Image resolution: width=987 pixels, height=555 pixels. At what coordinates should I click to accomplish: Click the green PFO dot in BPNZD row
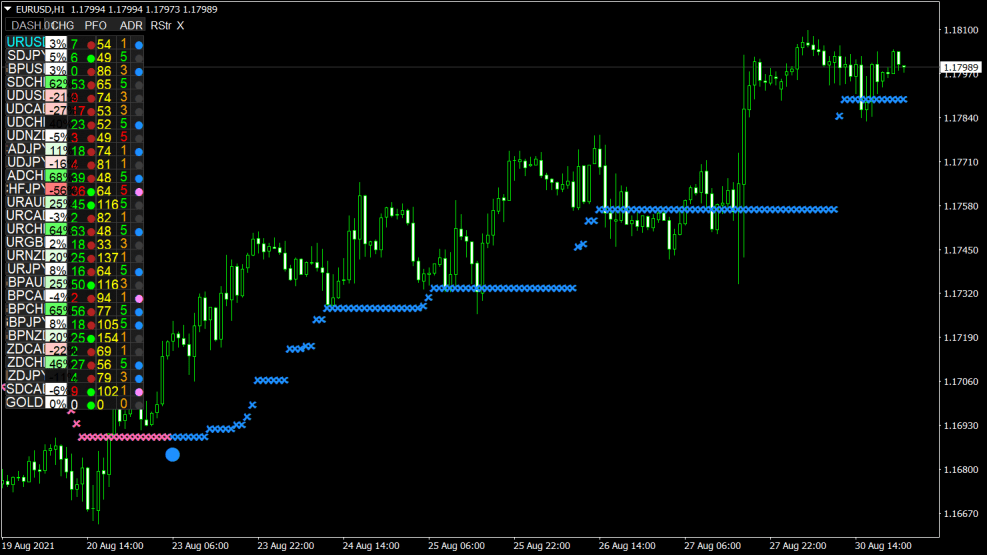91,339
